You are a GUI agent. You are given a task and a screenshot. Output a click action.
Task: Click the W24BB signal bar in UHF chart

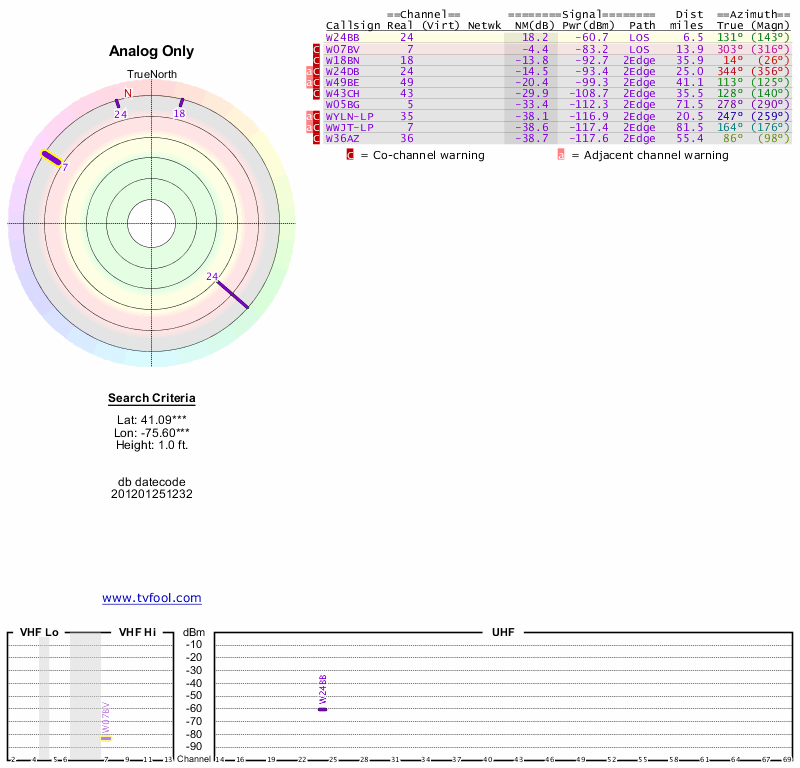322,708
